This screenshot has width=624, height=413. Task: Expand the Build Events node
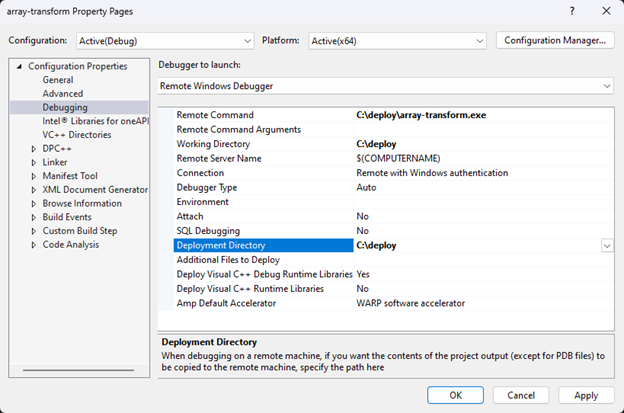coord(34,217)
